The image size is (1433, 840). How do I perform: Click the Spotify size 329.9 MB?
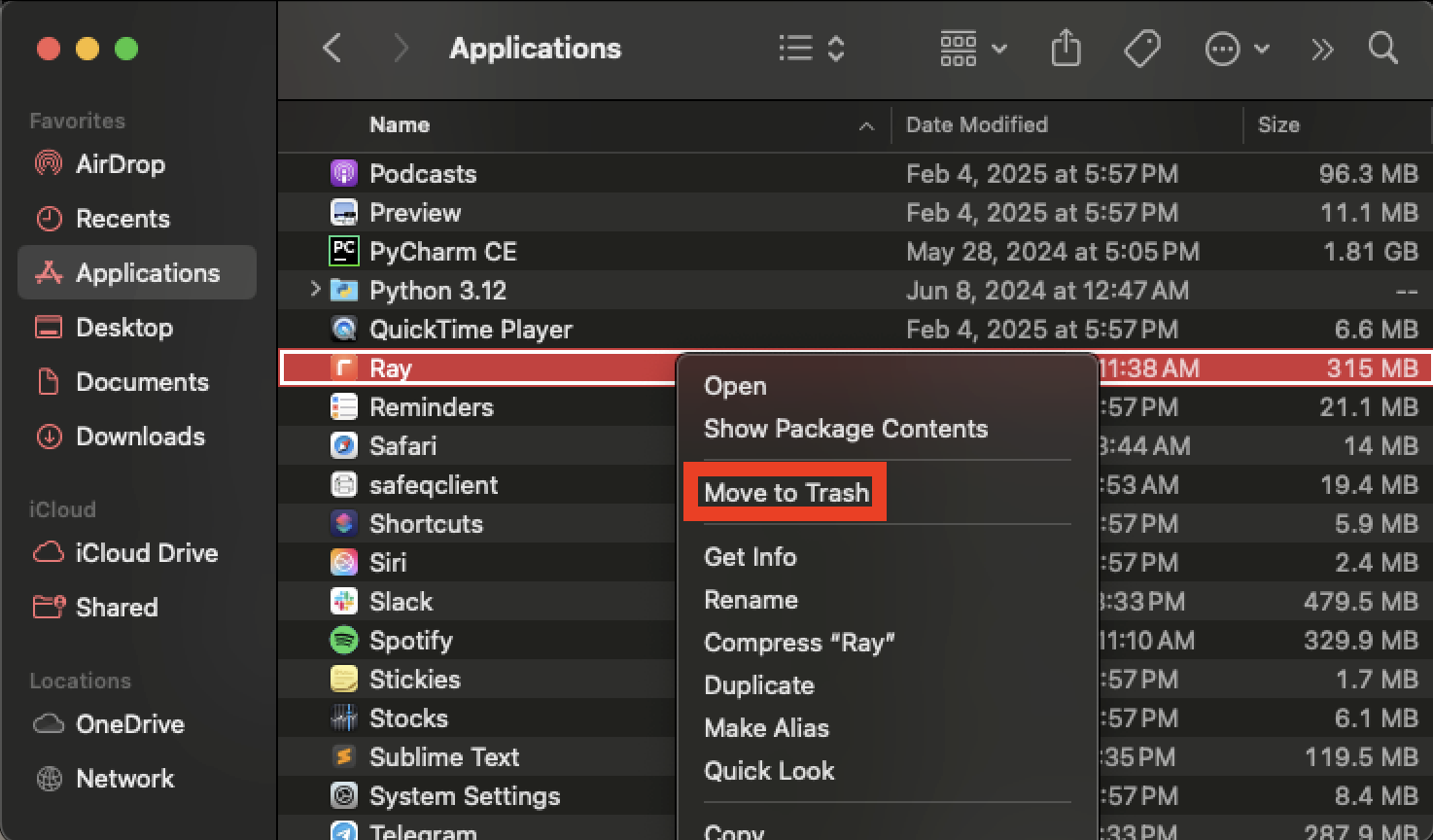[1360, 640]
